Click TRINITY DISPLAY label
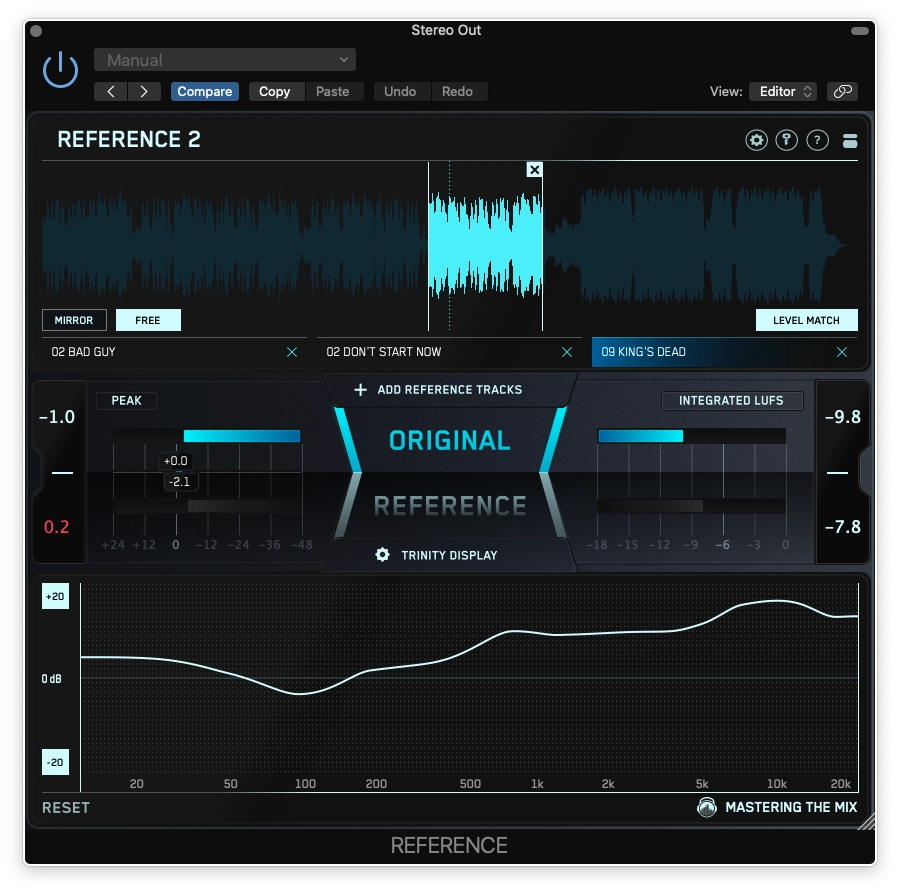The width and height of the screenshot is (900, 893). pos(449,556)
